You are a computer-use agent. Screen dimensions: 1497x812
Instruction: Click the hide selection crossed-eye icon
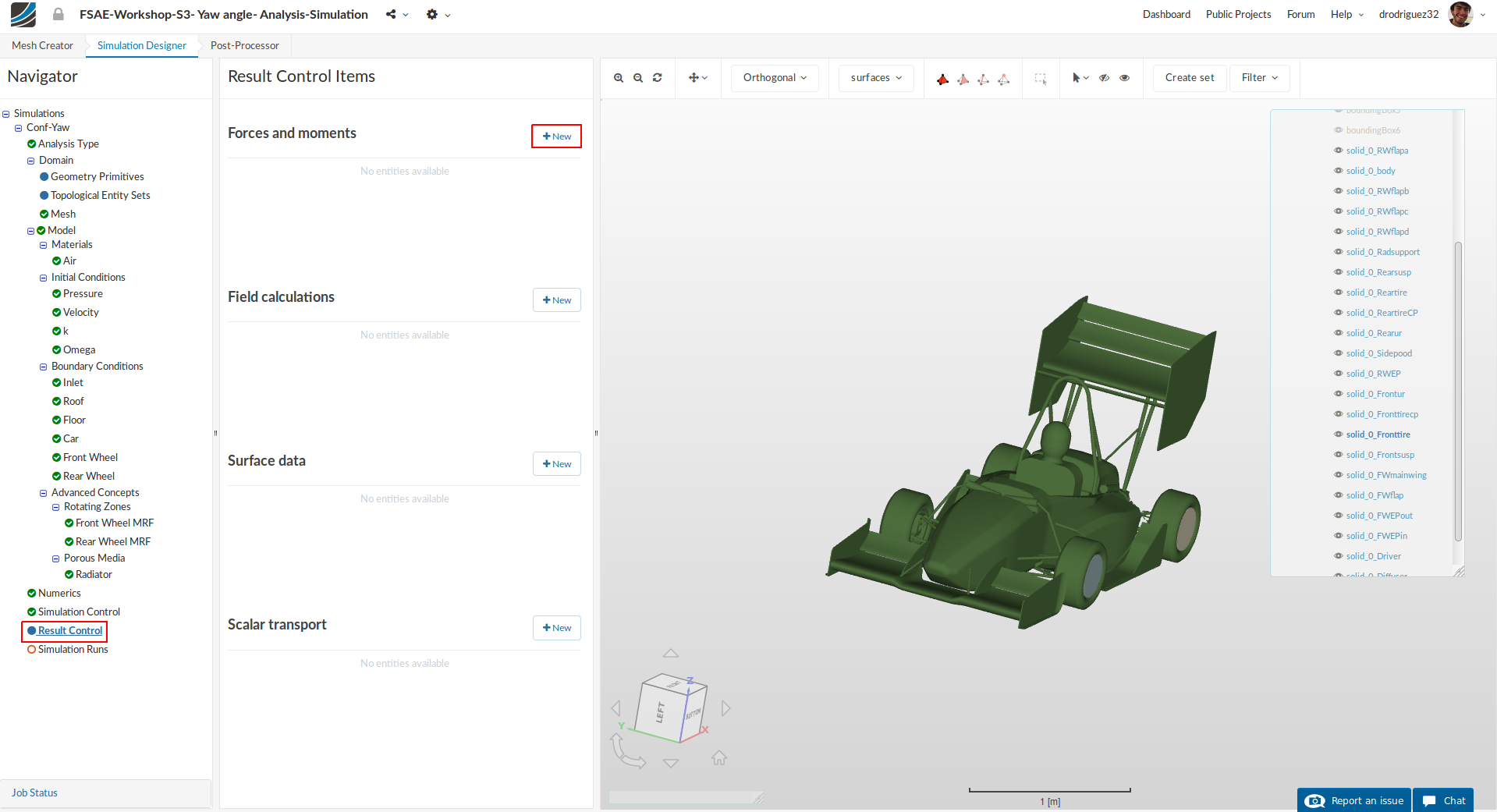click(x=1105, y=78)
